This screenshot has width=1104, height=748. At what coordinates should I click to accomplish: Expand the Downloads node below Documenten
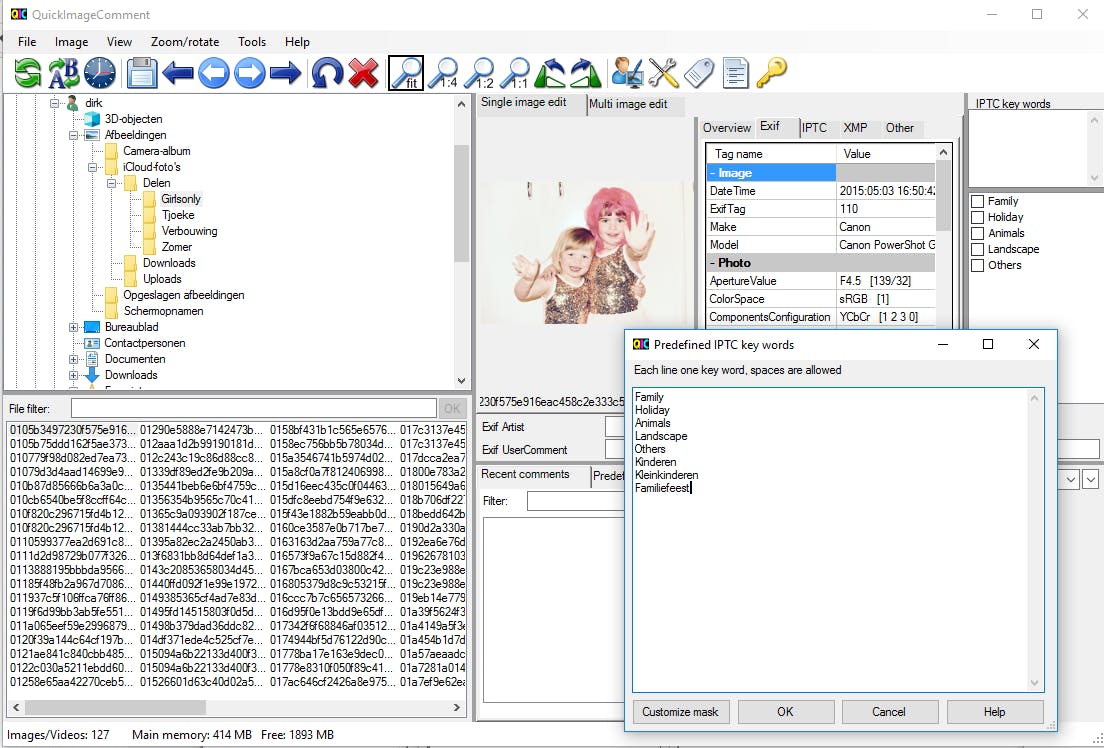[x=73, y=375]
